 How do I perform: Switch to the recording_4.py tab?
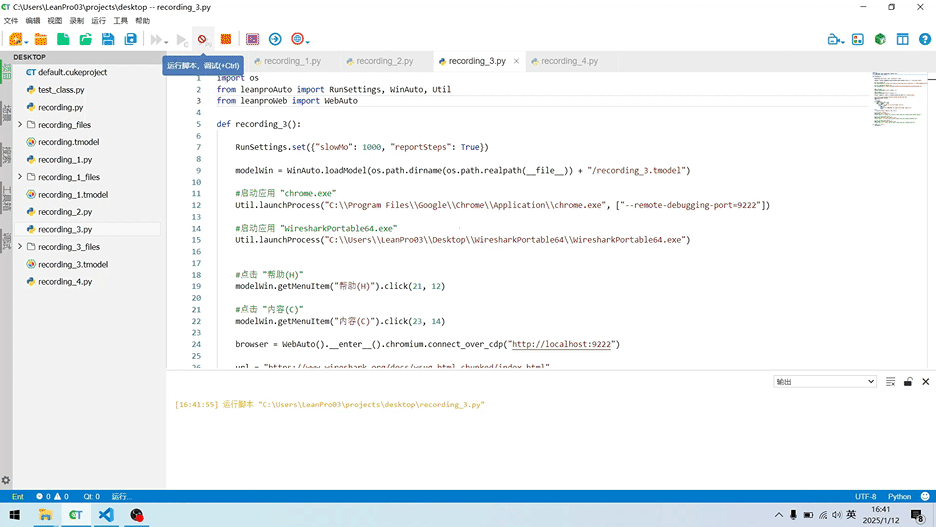click(x=569, y=61)
